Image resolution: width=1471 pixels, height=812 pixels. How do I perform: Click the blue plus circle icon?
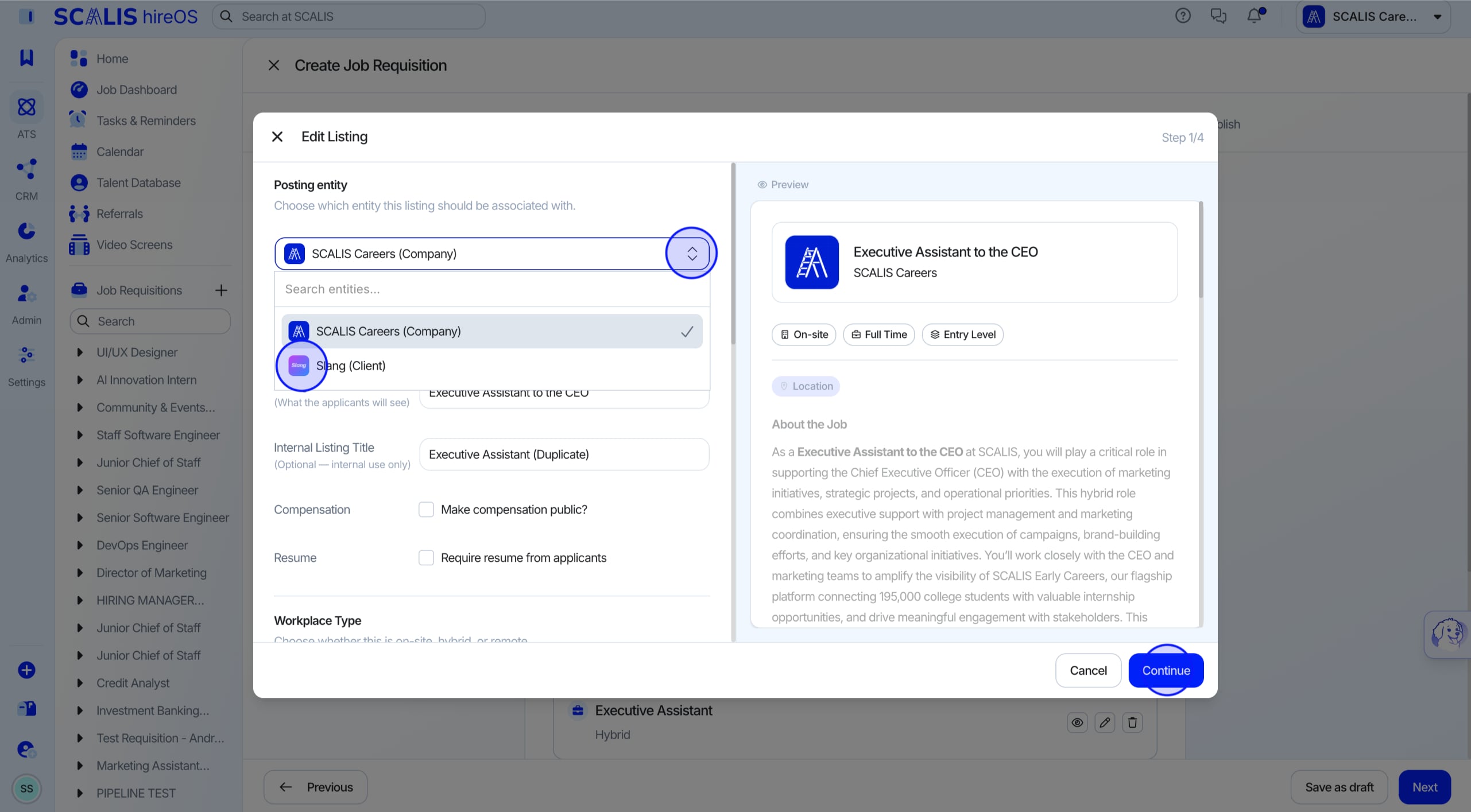(x=26, y=670)
